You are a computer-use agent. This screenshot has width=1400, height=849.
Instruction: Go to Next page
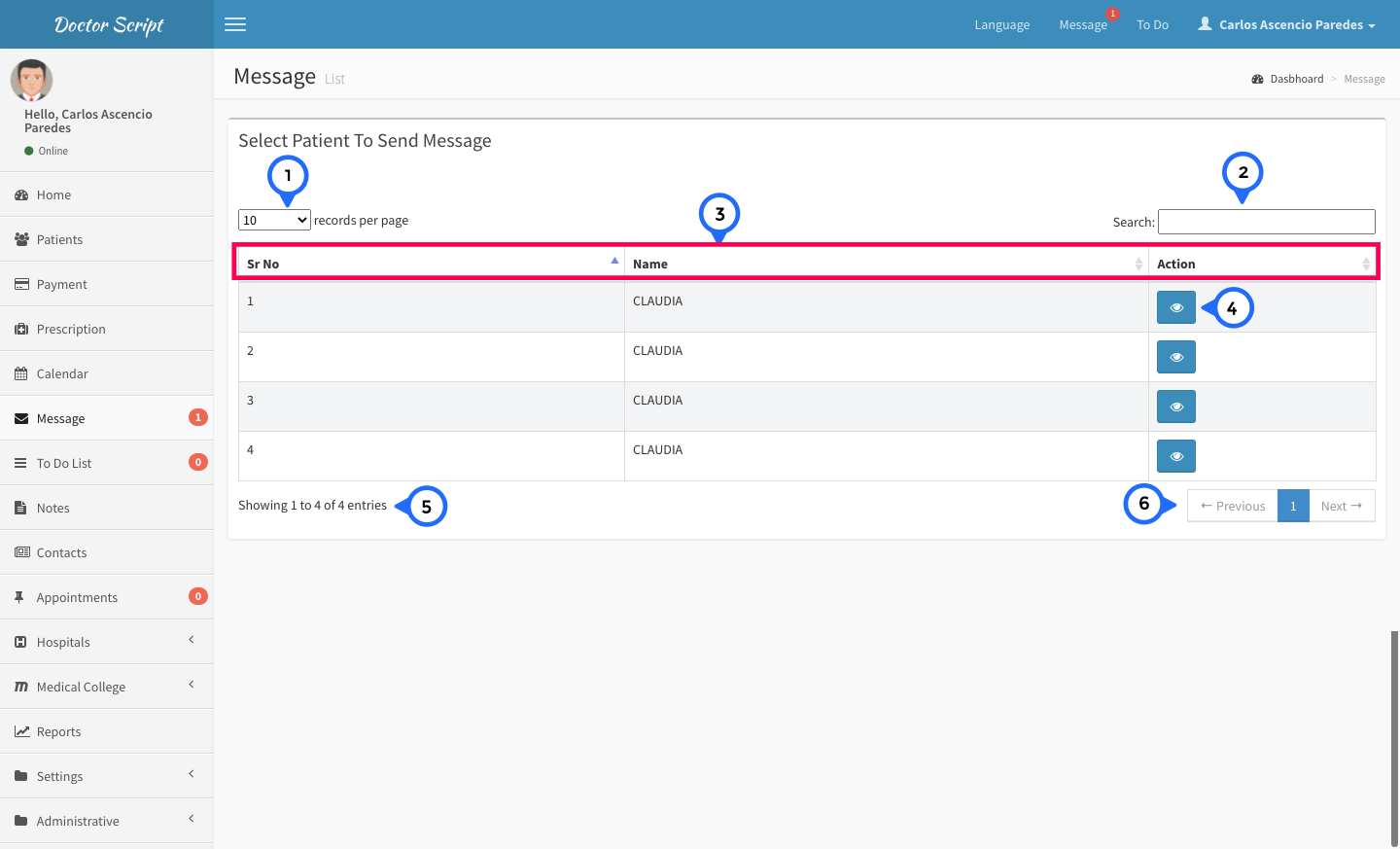(1342, 506)
